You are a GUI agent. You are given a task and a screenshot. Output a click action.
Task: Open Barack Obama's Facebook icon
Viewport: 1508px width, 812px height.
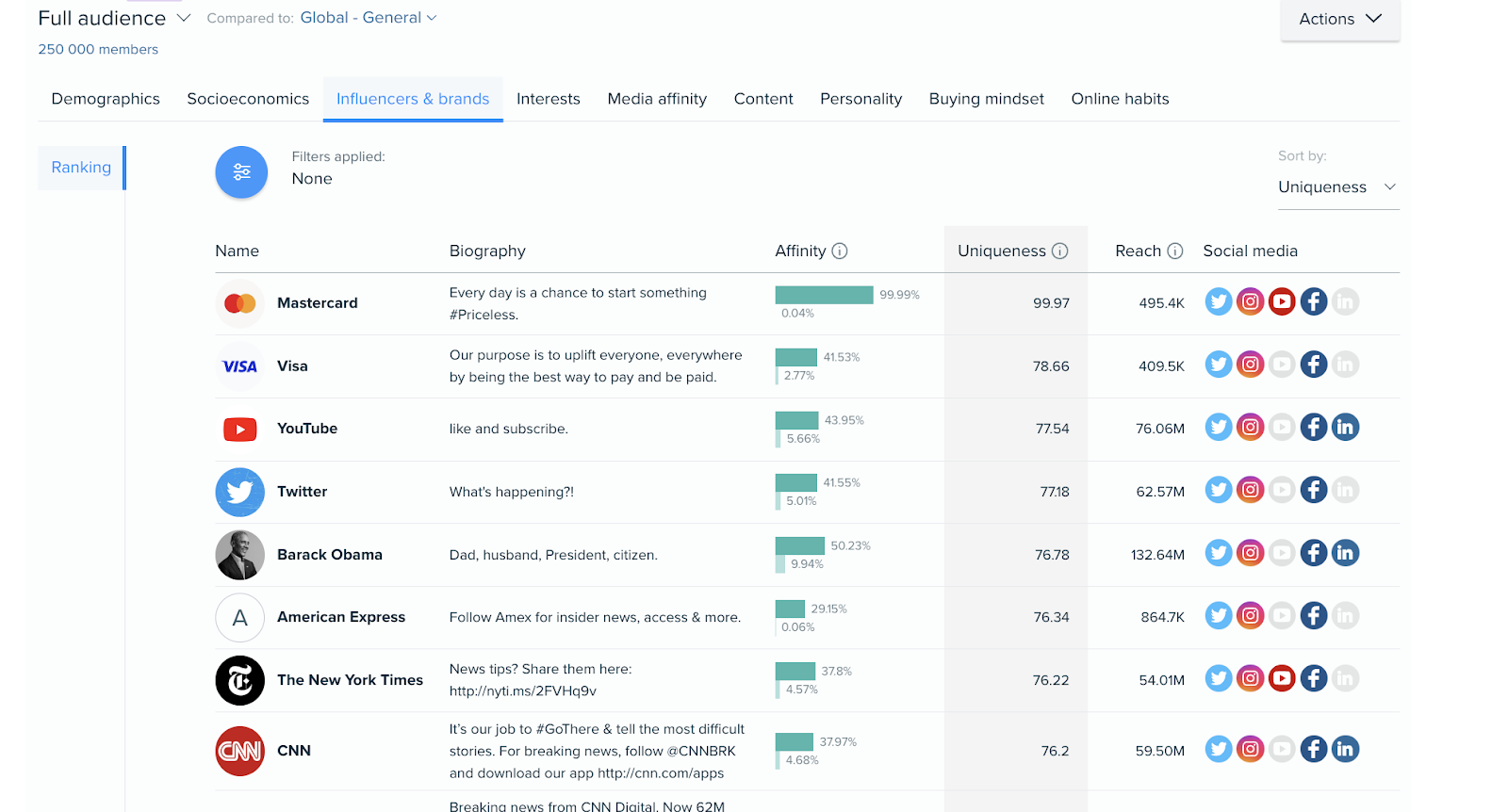(1314, 553)
